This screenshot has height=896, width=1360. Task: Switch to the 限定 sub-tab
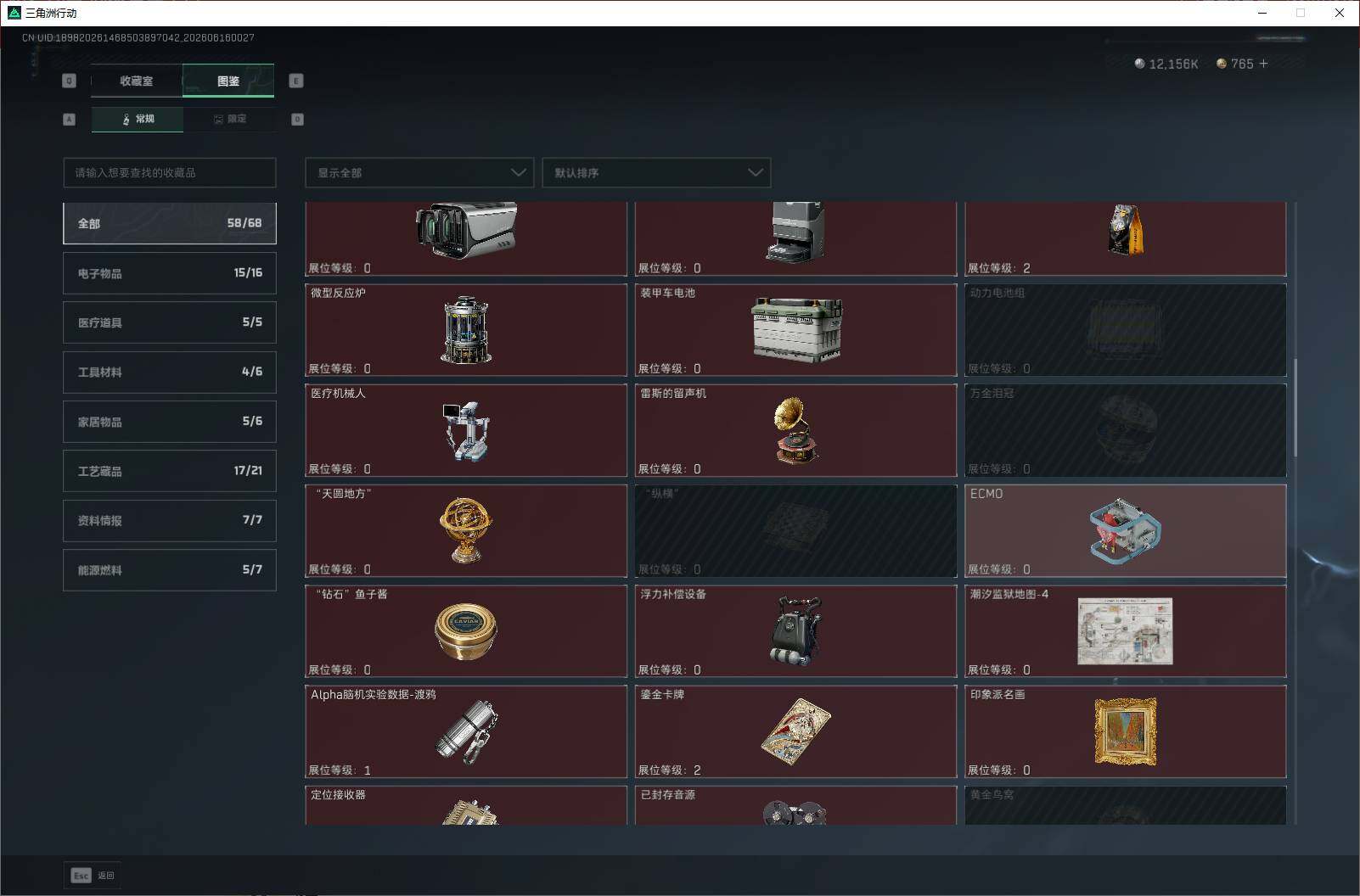[x=229, y=119]
